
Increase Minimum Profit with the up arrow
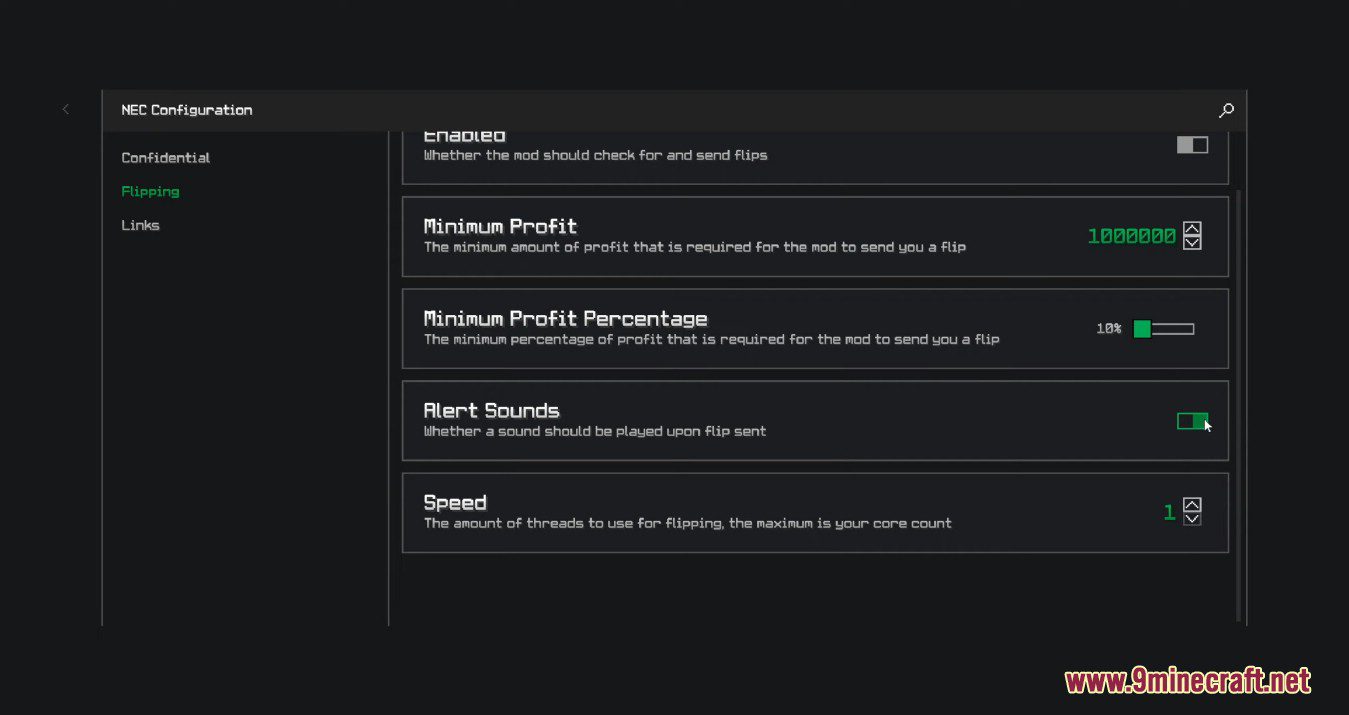1192,229
